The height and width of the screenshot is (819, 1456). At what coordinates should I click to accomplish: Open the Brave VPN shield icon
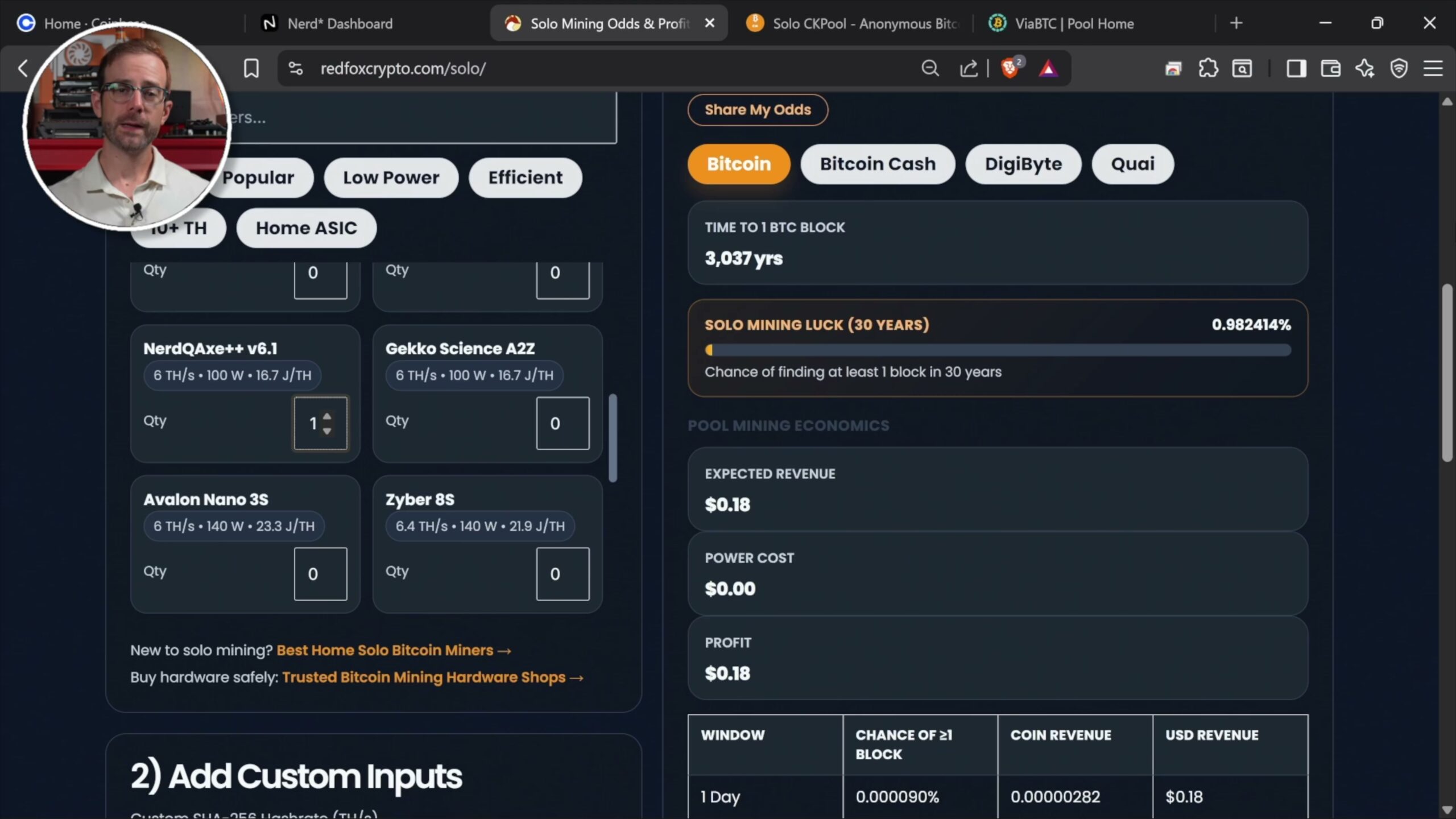(x=1399, y=68)
